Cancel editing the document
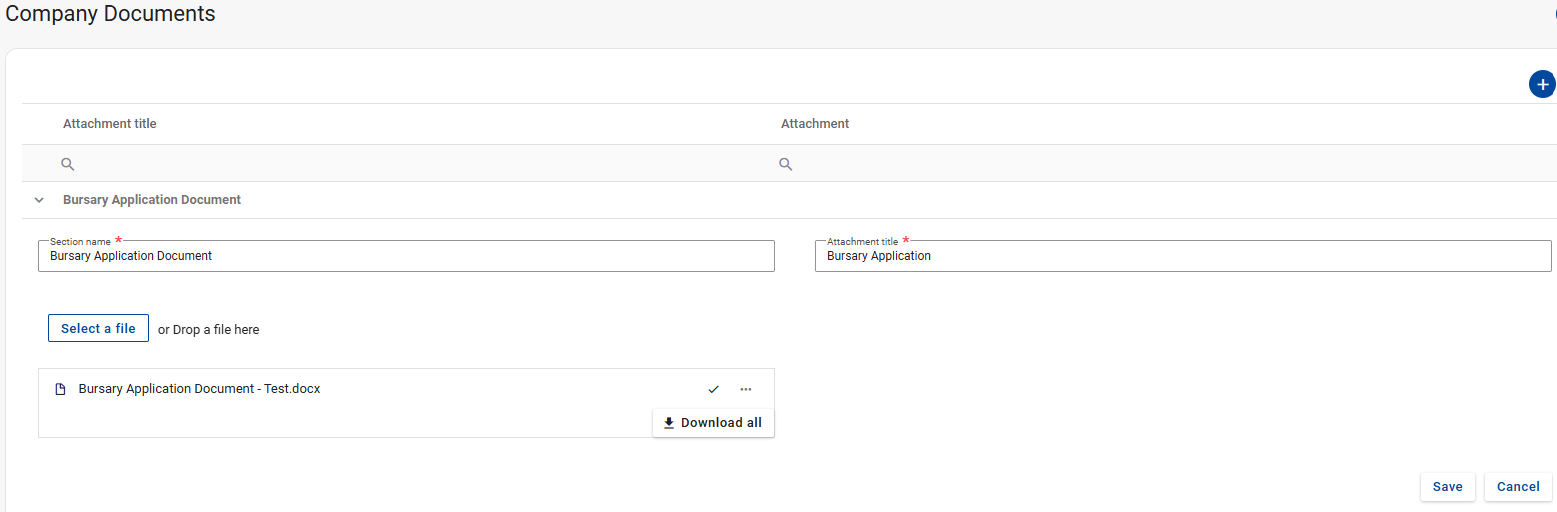This screenshot has height=512, width=1557. [1518, 487]
